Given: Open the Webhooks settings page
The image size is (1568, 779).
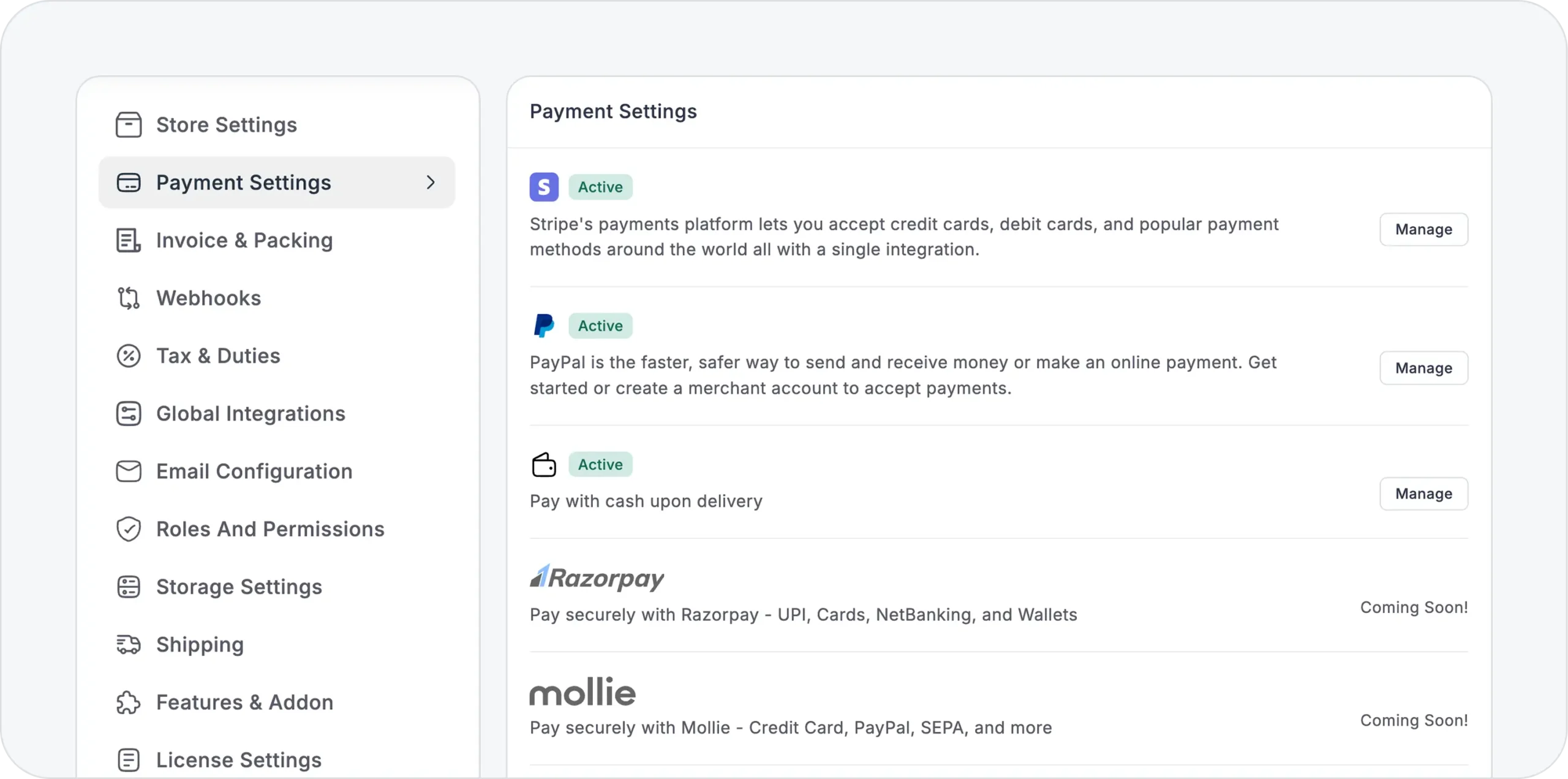Looking at the screenshot, I should tap(208, 298).
